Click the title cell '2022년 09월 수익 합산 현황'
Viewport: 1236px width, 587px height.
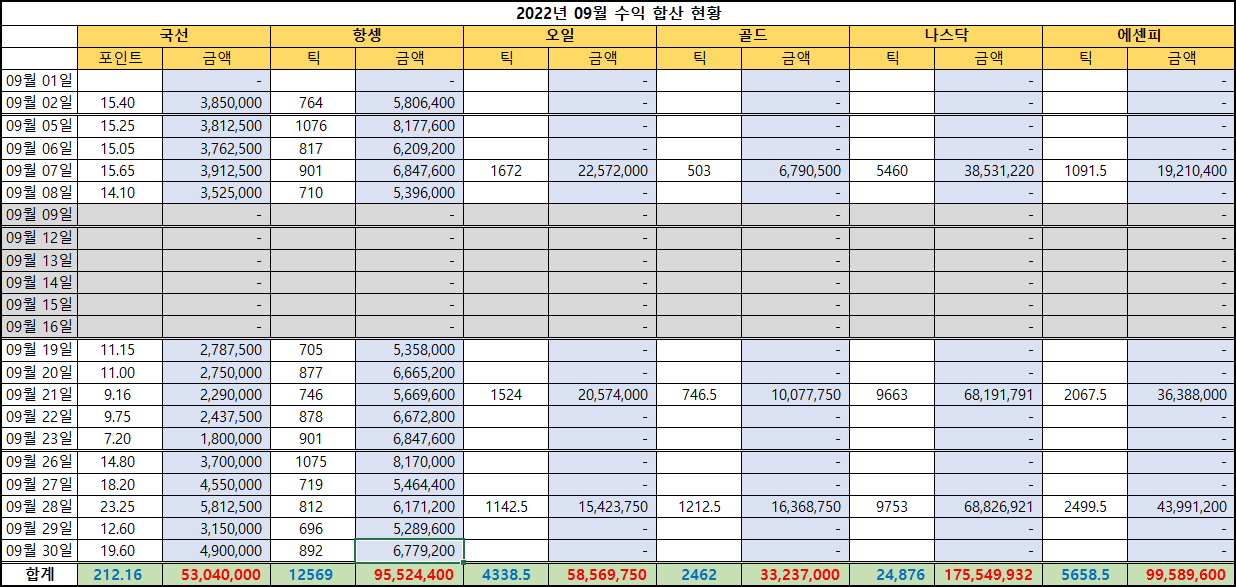(x=618, y=13)
